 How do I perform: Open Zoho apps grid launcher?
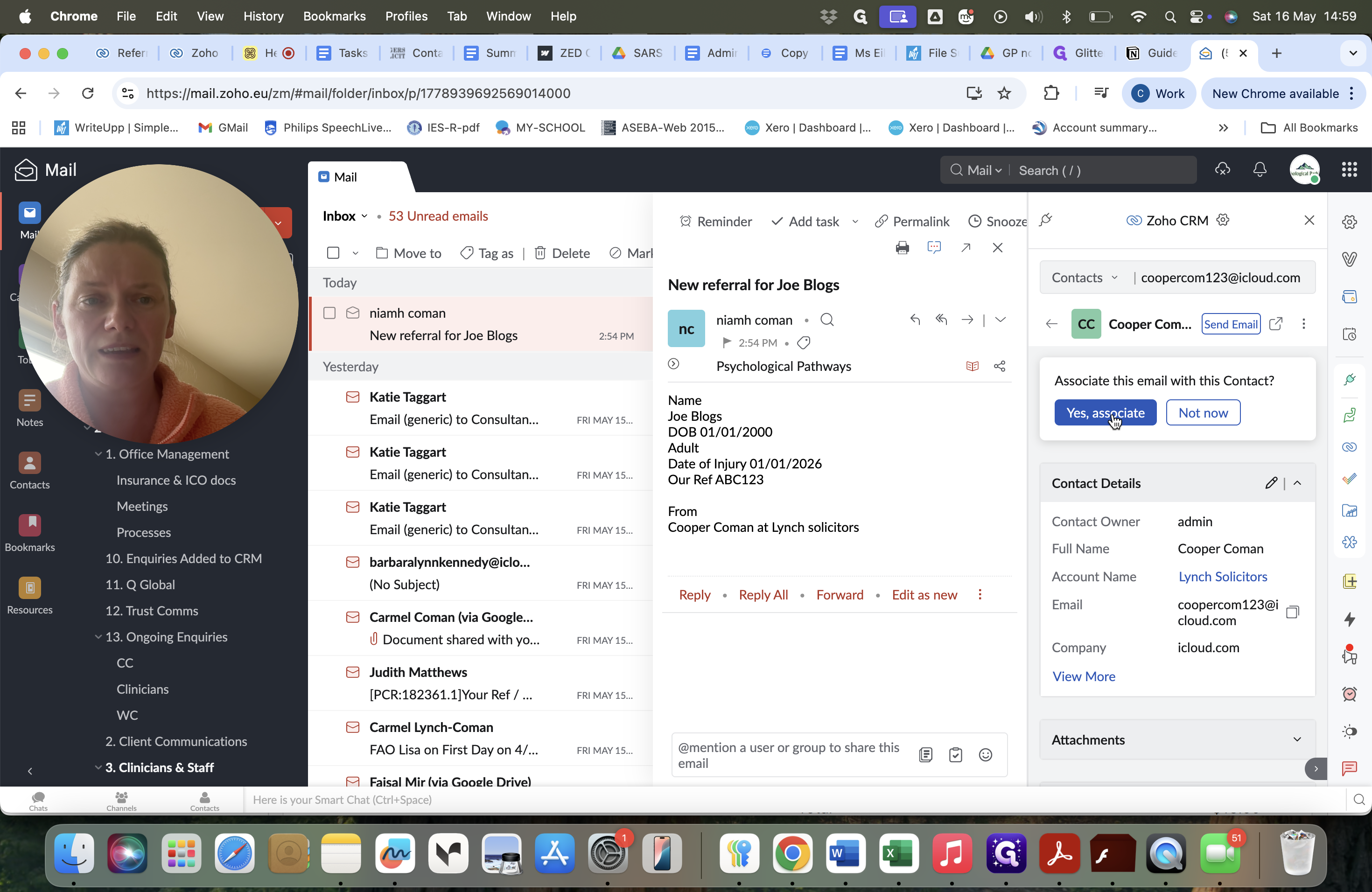(x=1349, y=169)
